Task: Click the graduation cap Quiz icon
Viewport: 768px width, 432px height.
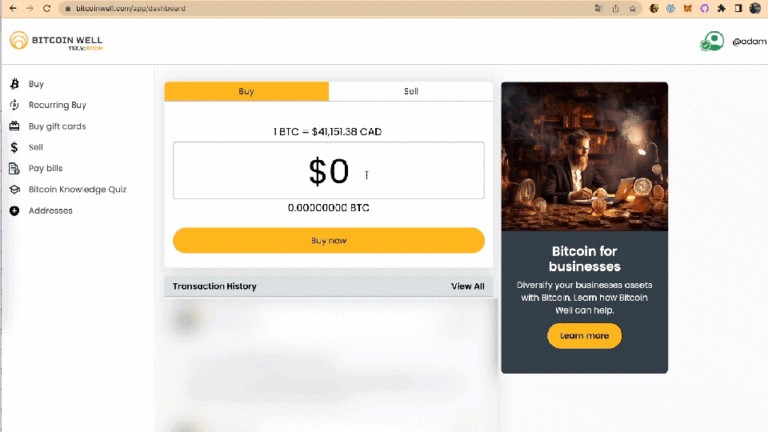Action: pyautogui.click(x=14, y=189)
